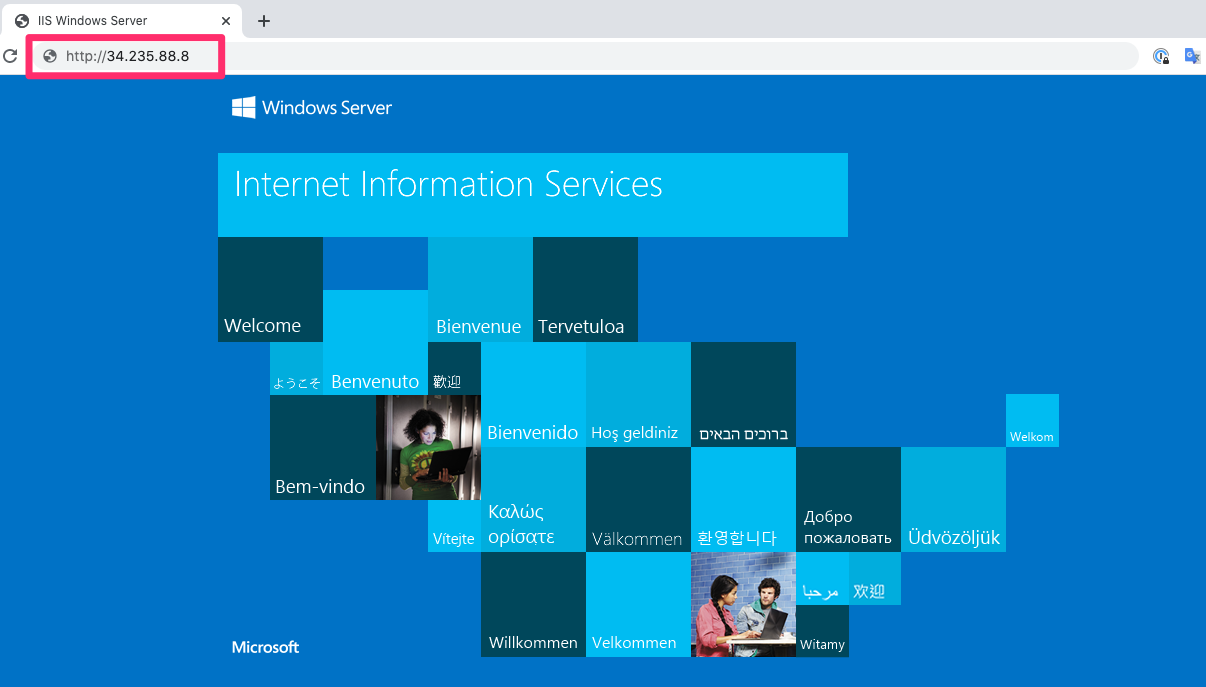The width and height of the screenshot is (1206, 687).
Task: Close the IIS Windows Server tab
Action: [226, 21]
